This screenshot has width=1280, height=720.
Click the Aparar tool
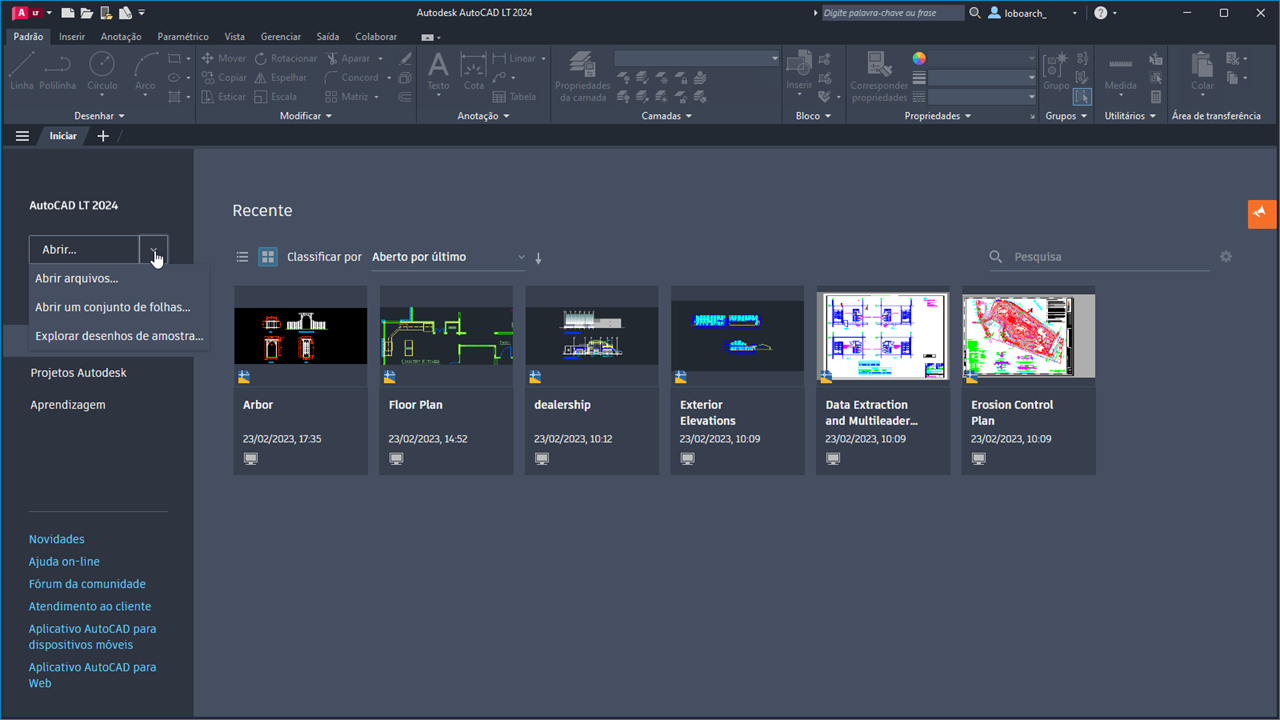tap(348, 58)
